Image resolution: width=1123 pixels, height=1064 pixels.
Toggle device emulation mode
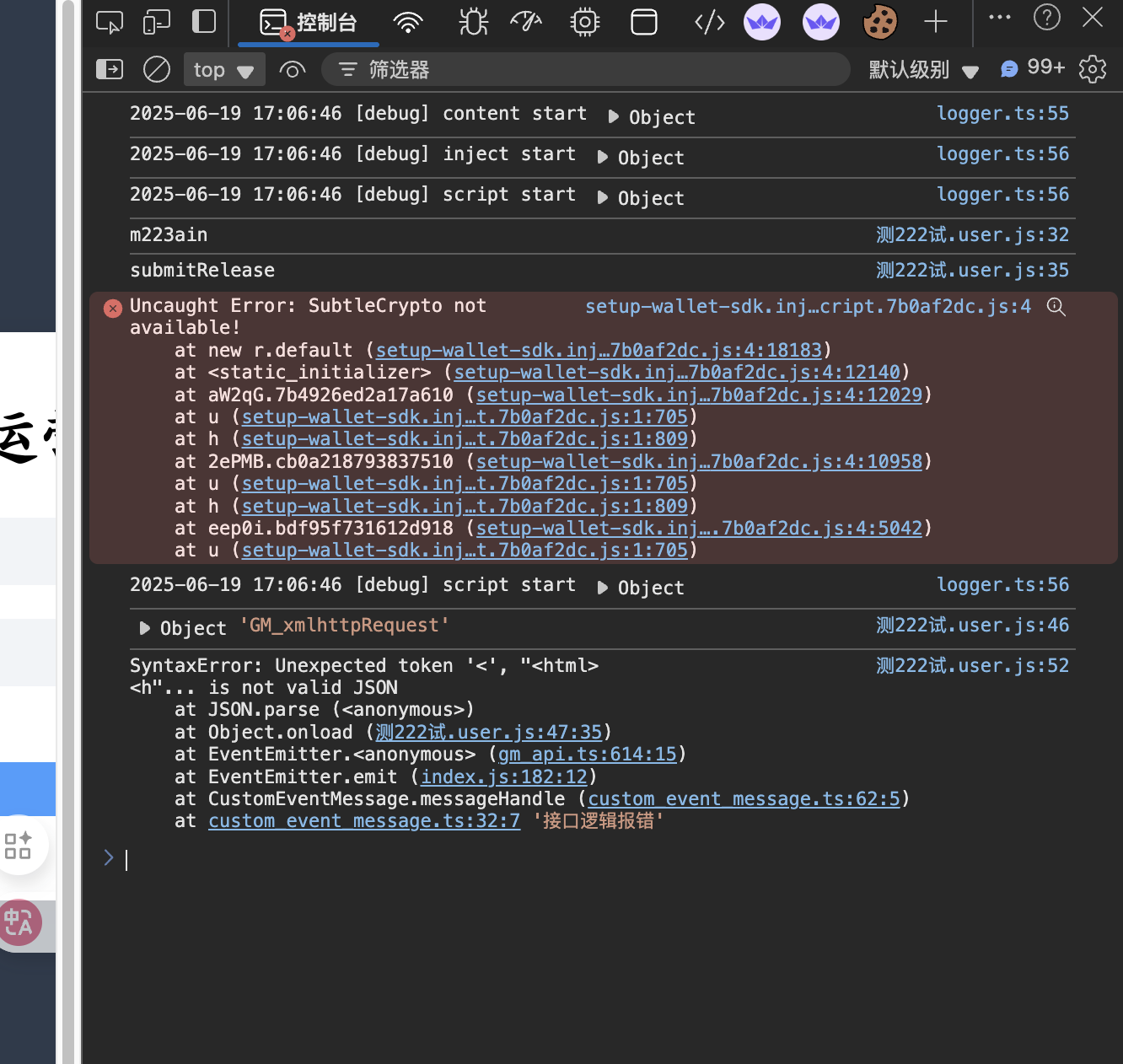click(x=157, y=22)
